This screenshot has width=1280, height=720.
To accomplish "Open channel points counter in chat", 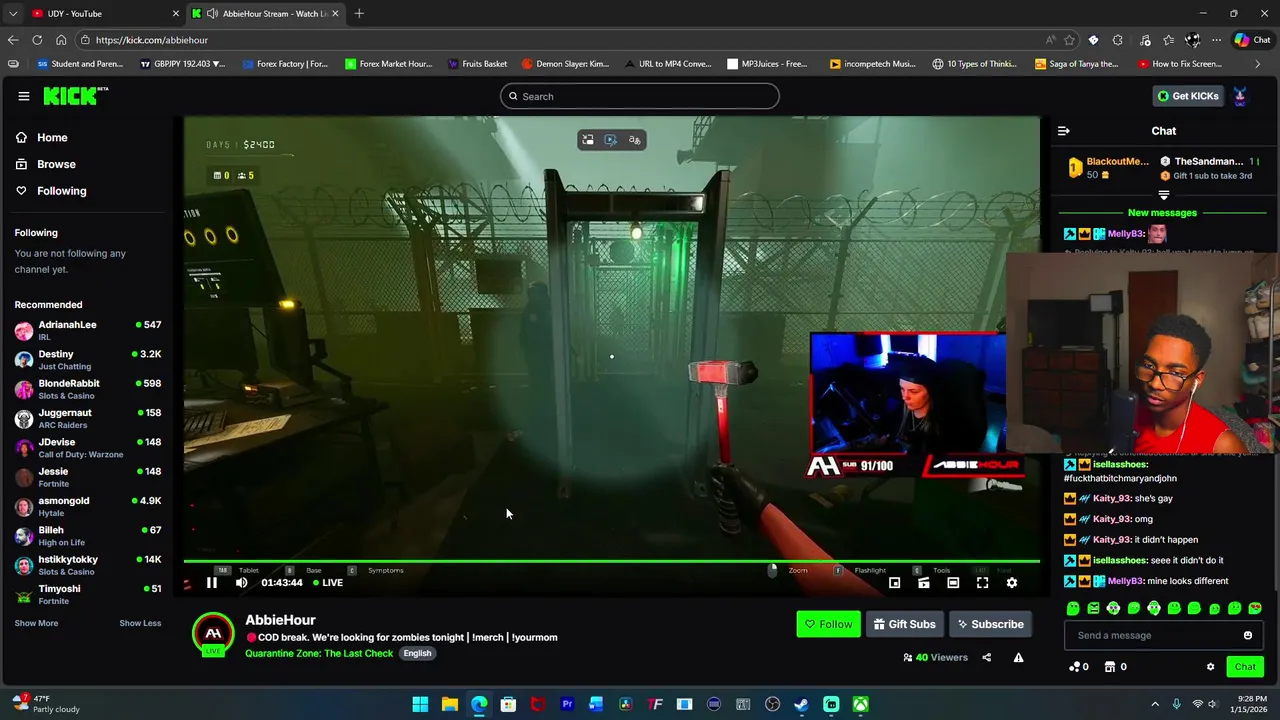I will pos(1079,667).
